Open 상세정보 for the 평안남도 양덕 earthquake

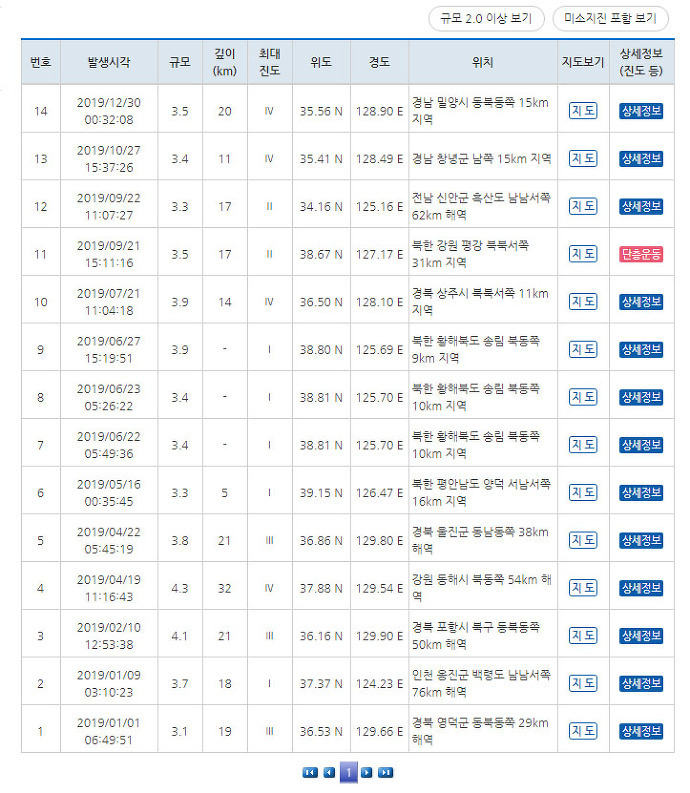coord(641,493)
